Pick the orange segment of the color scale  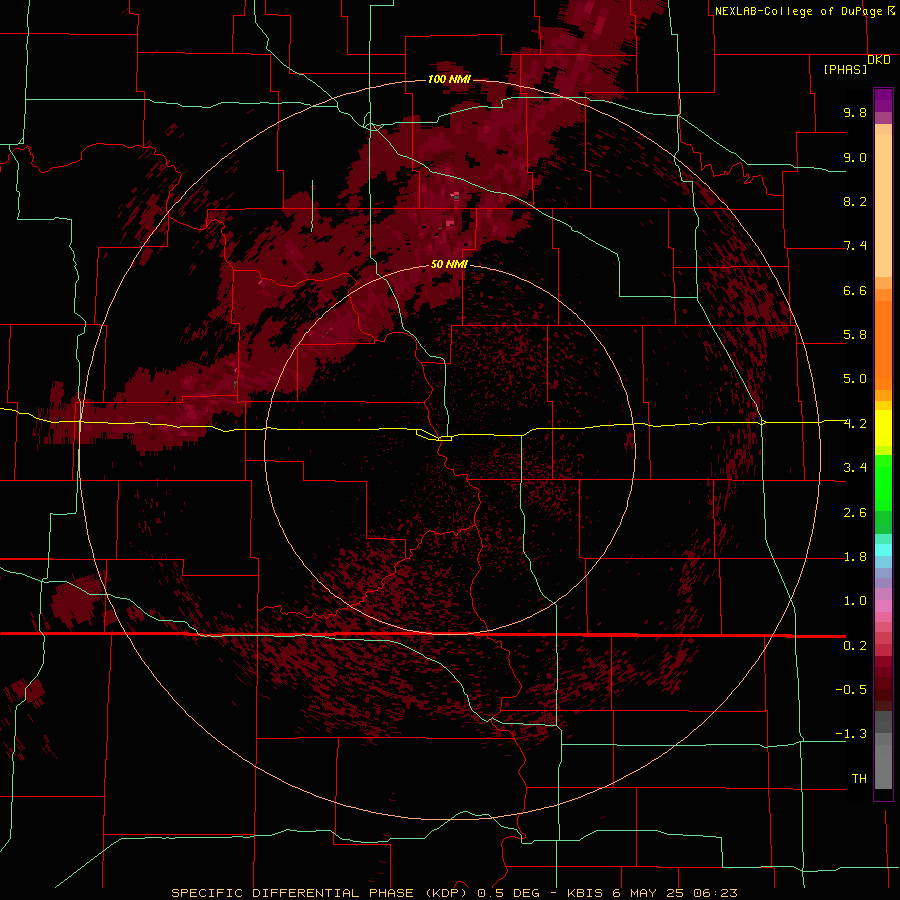pyautogui.click(x=883, y=345)
